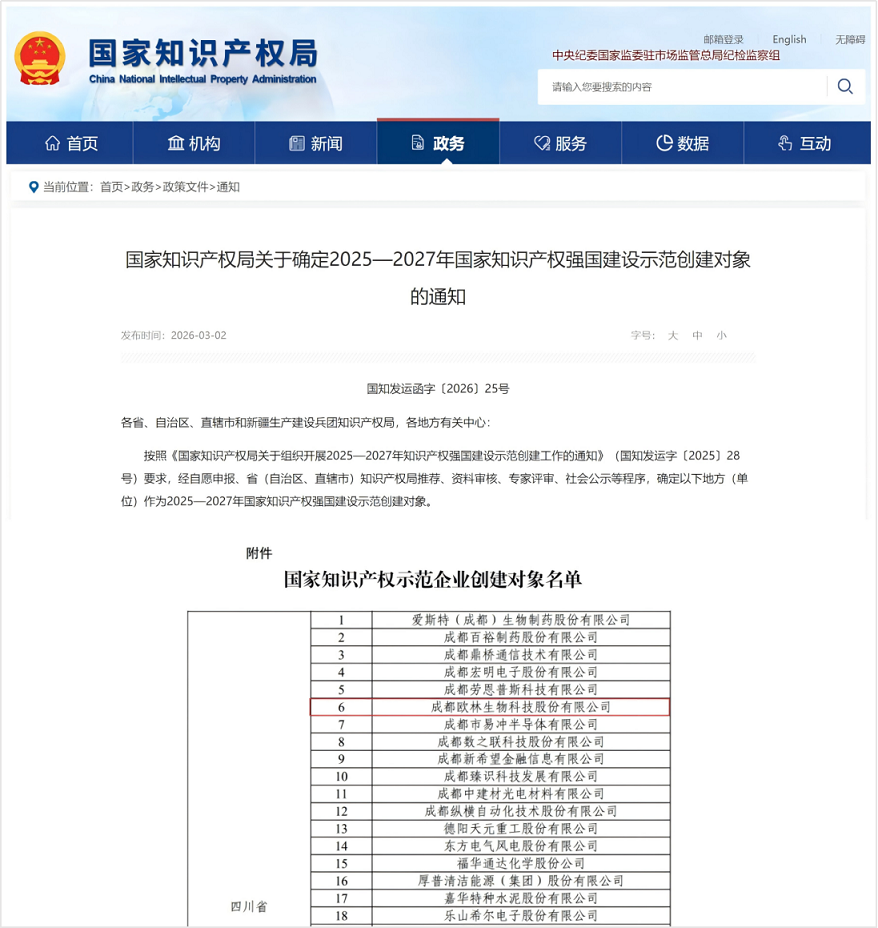Screen dimensions: 878x928
Task: Select the hand icon beside 互动
Action: (784, 142)
